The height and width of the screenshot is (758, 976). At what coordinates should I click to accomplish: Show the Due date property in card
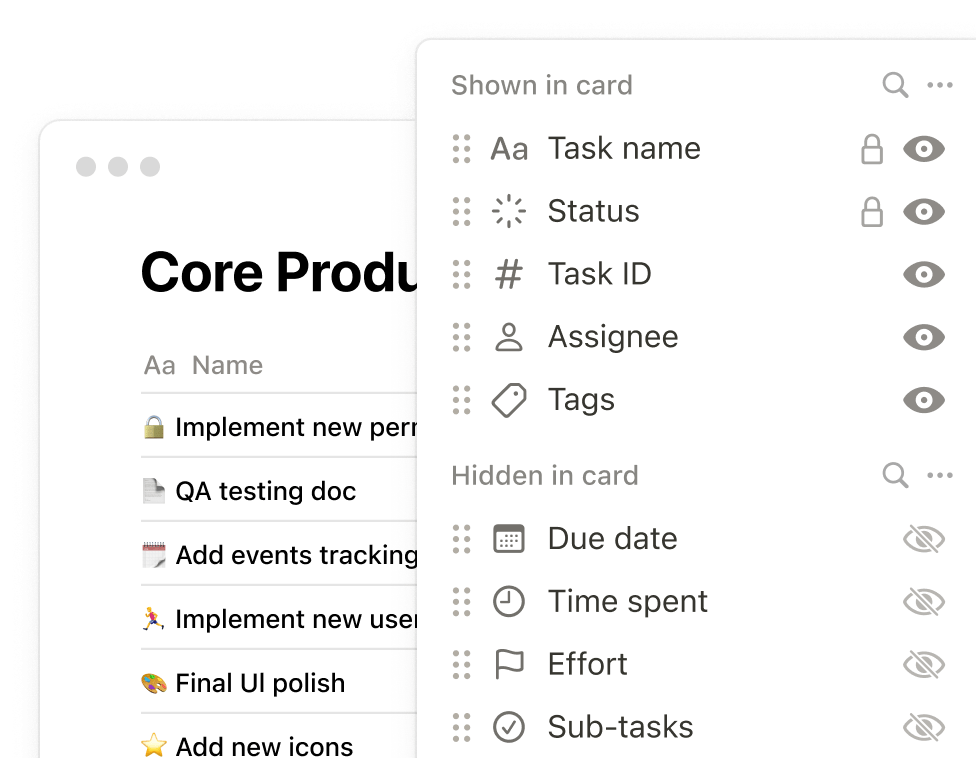(923, 539)
